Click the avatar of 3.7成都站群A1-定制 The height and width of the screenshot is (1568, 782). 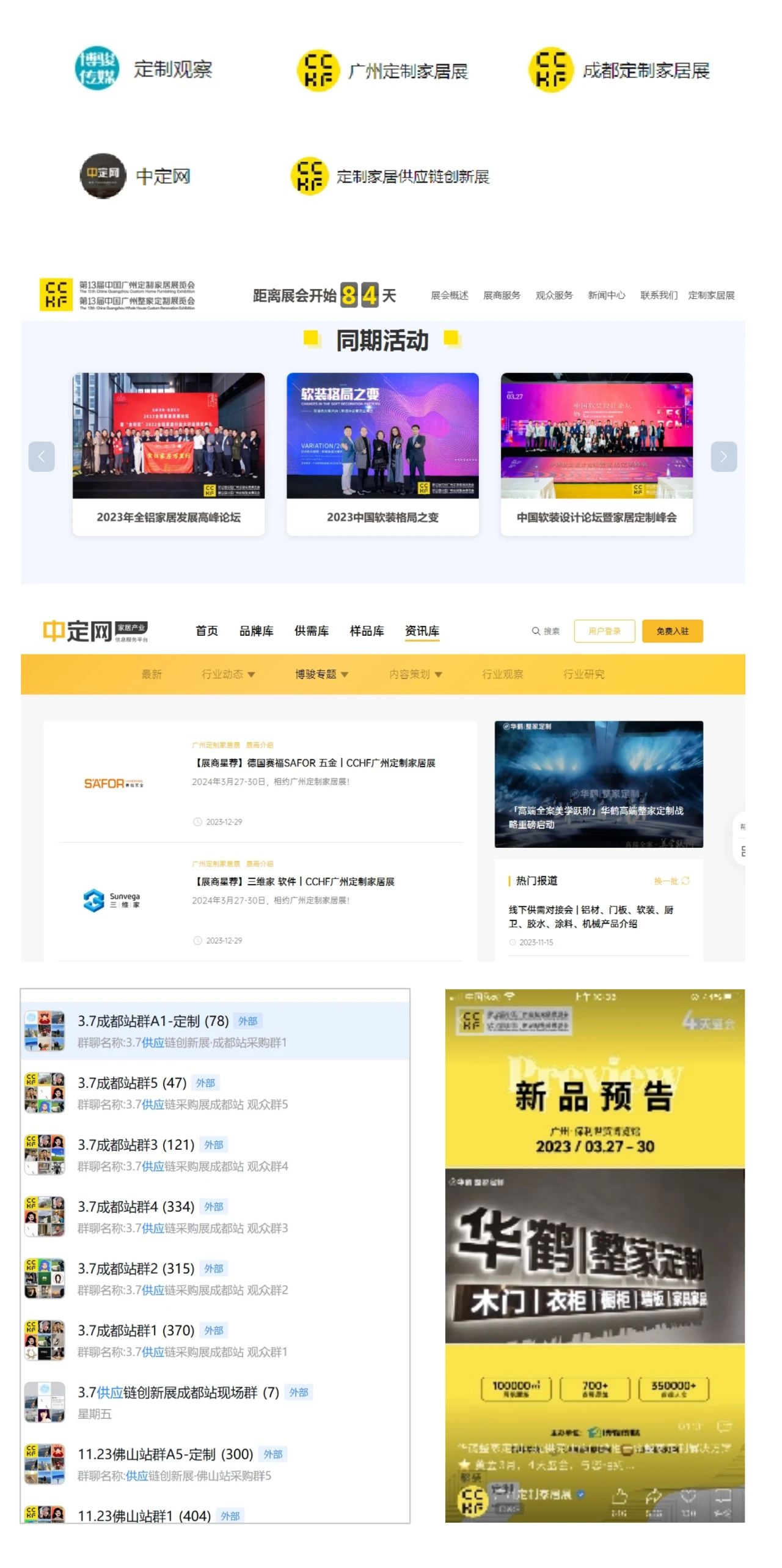(x=45, y=1031)
